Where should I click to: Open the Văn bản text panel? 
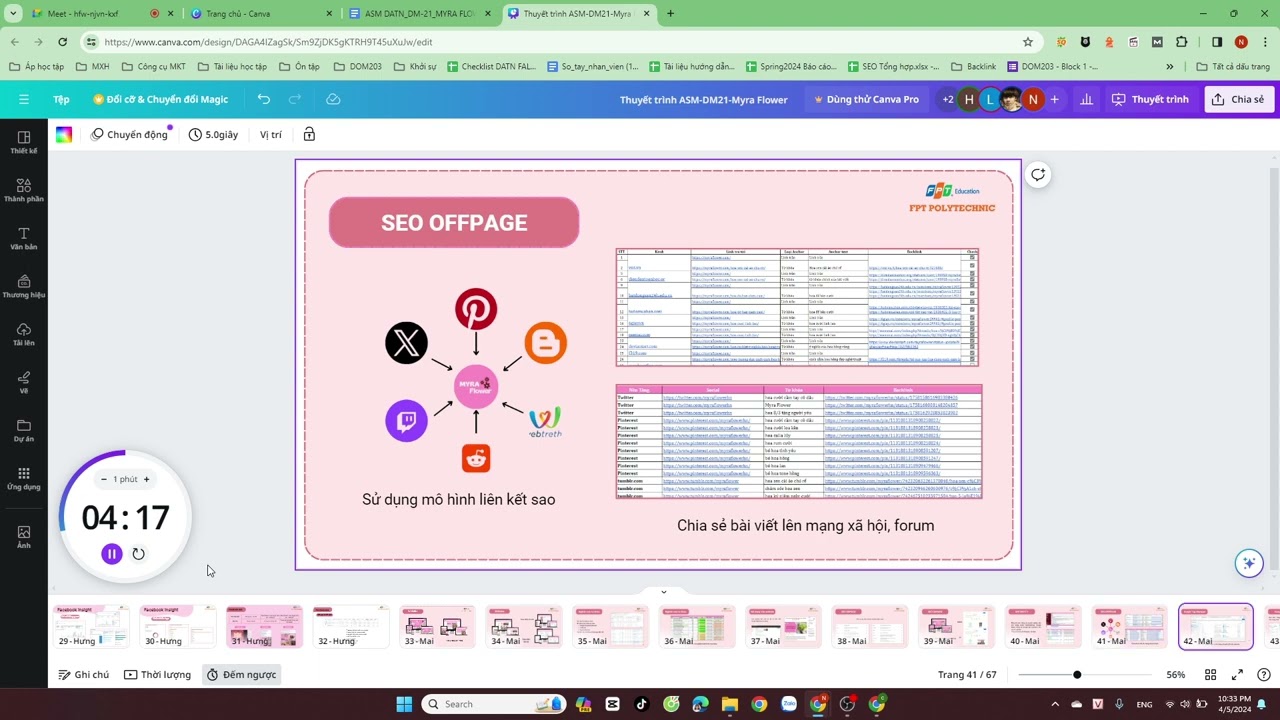24,238
